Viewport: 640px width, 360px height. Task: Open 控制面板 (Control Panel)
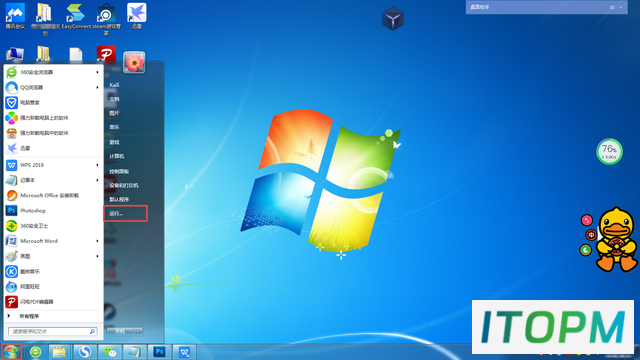[x=119, y=171]
